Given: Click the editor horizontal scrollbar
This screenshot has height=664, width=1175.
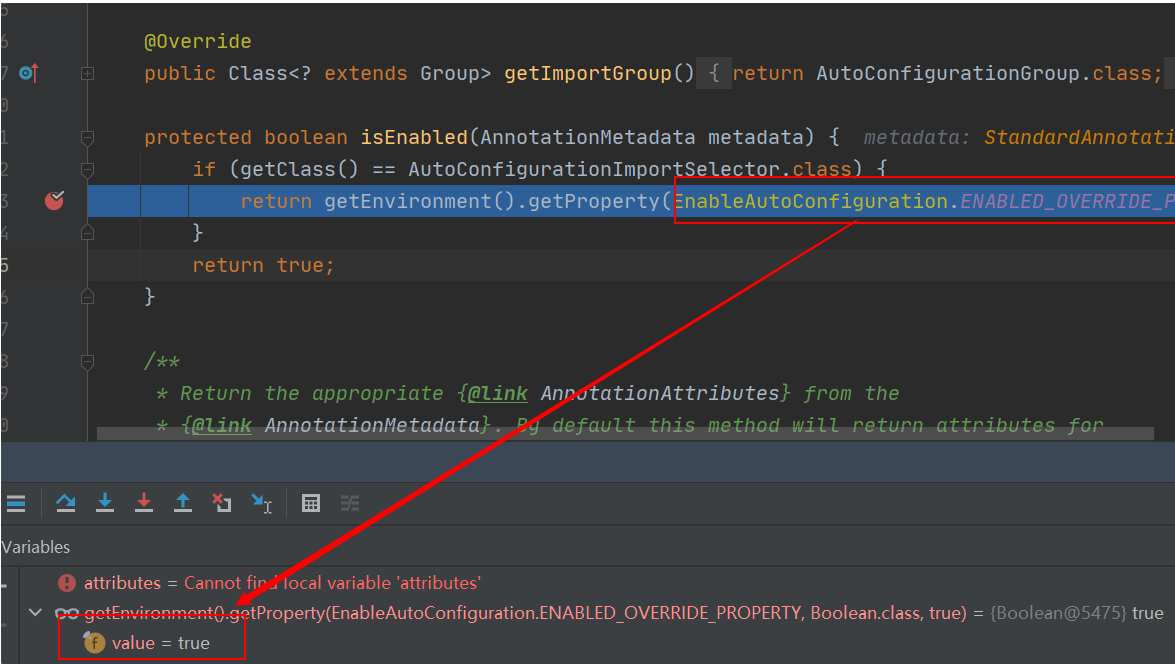Looking at the screenshot, I should (x=625, y=433).
